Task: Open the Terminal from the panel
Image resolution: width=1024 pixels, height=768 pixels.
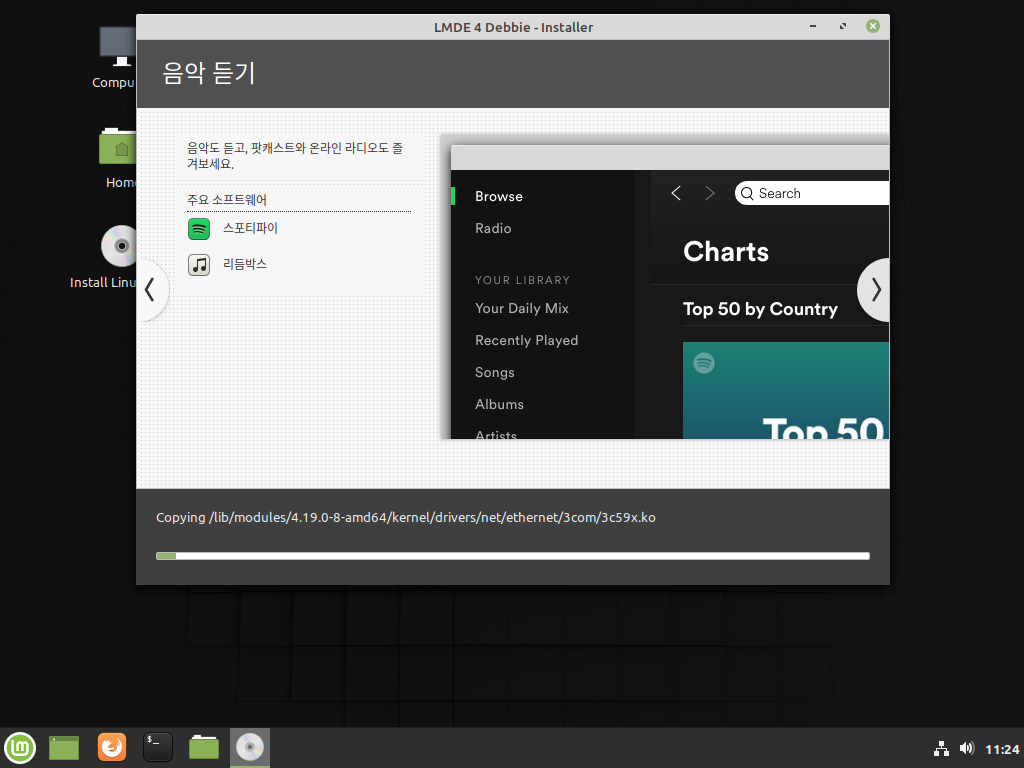Action: 157,747
